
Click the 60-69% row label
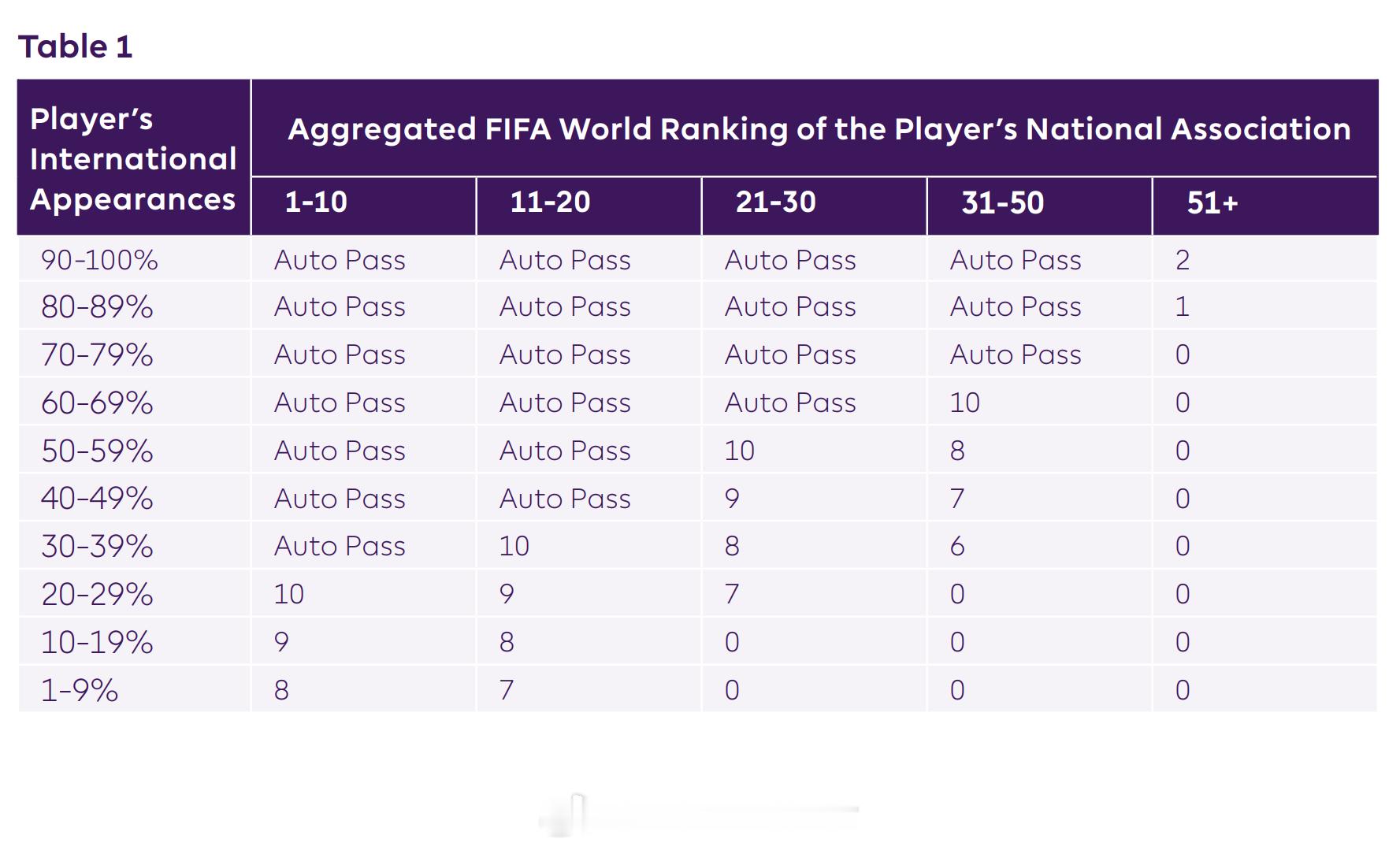click(x=97, y=403)
